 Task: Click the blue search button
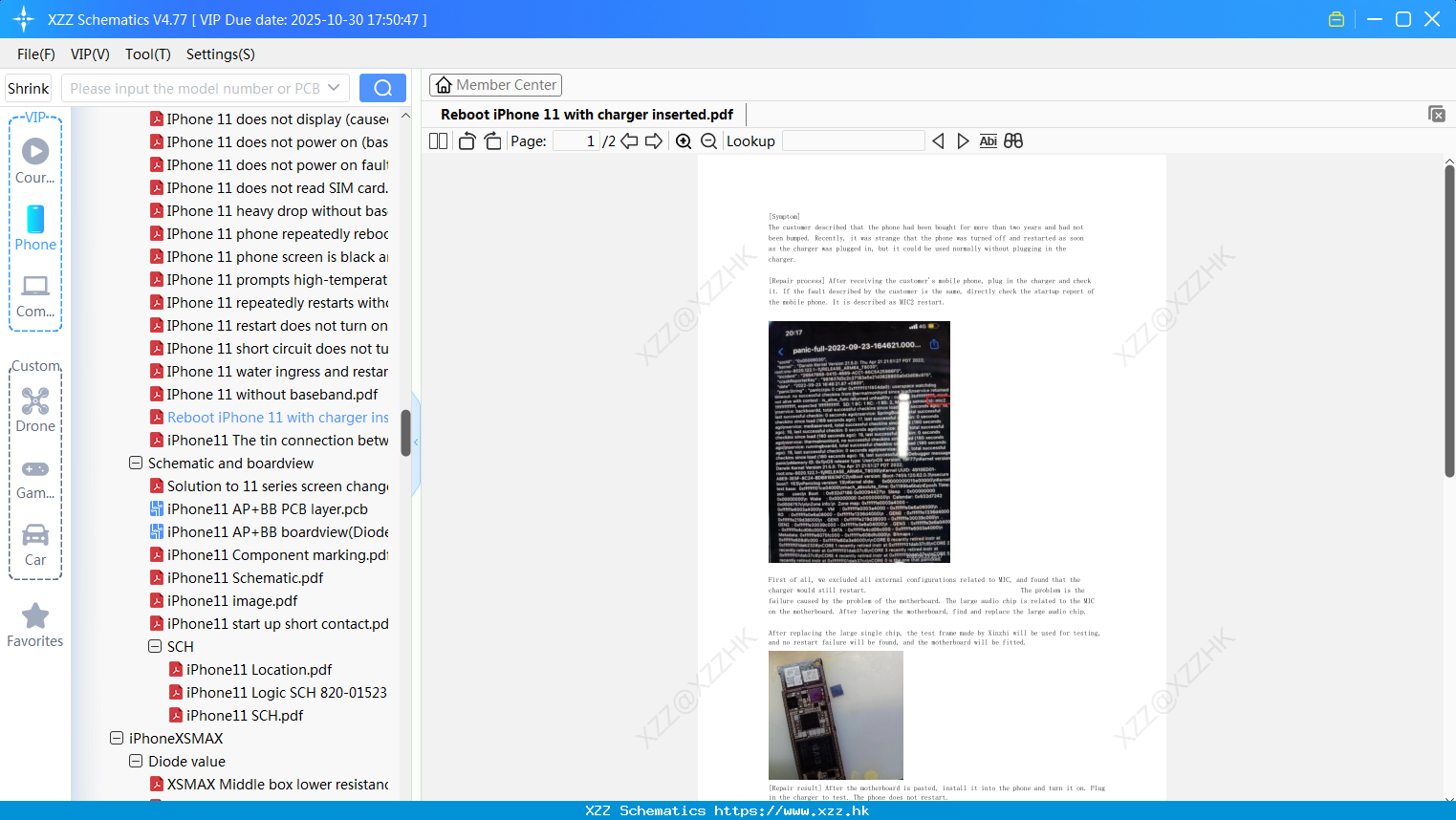click(x=382, y=88)
